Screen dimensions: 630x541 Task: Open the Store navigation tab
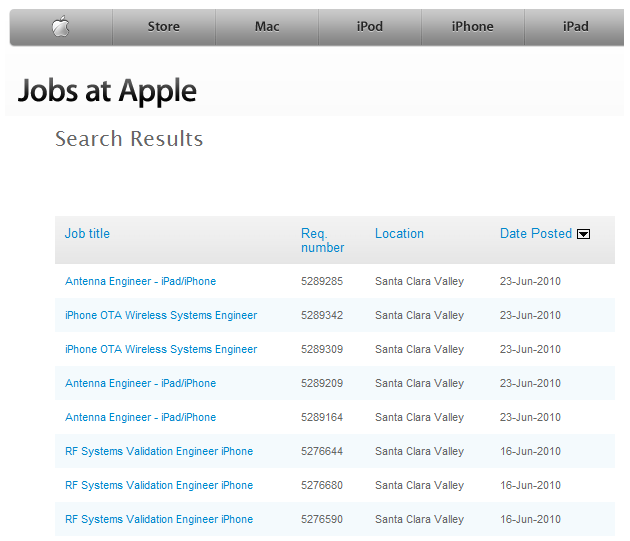[164, 27]
